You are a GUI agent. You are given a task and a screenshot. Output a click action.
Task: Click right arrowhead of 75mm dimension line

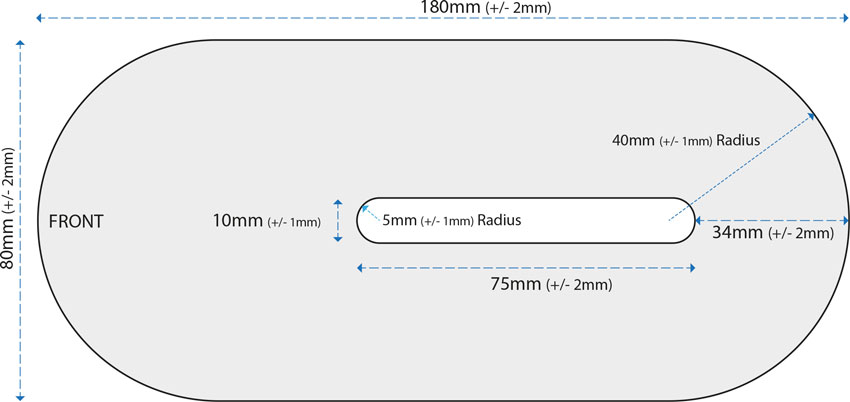(x=691, y=268)
